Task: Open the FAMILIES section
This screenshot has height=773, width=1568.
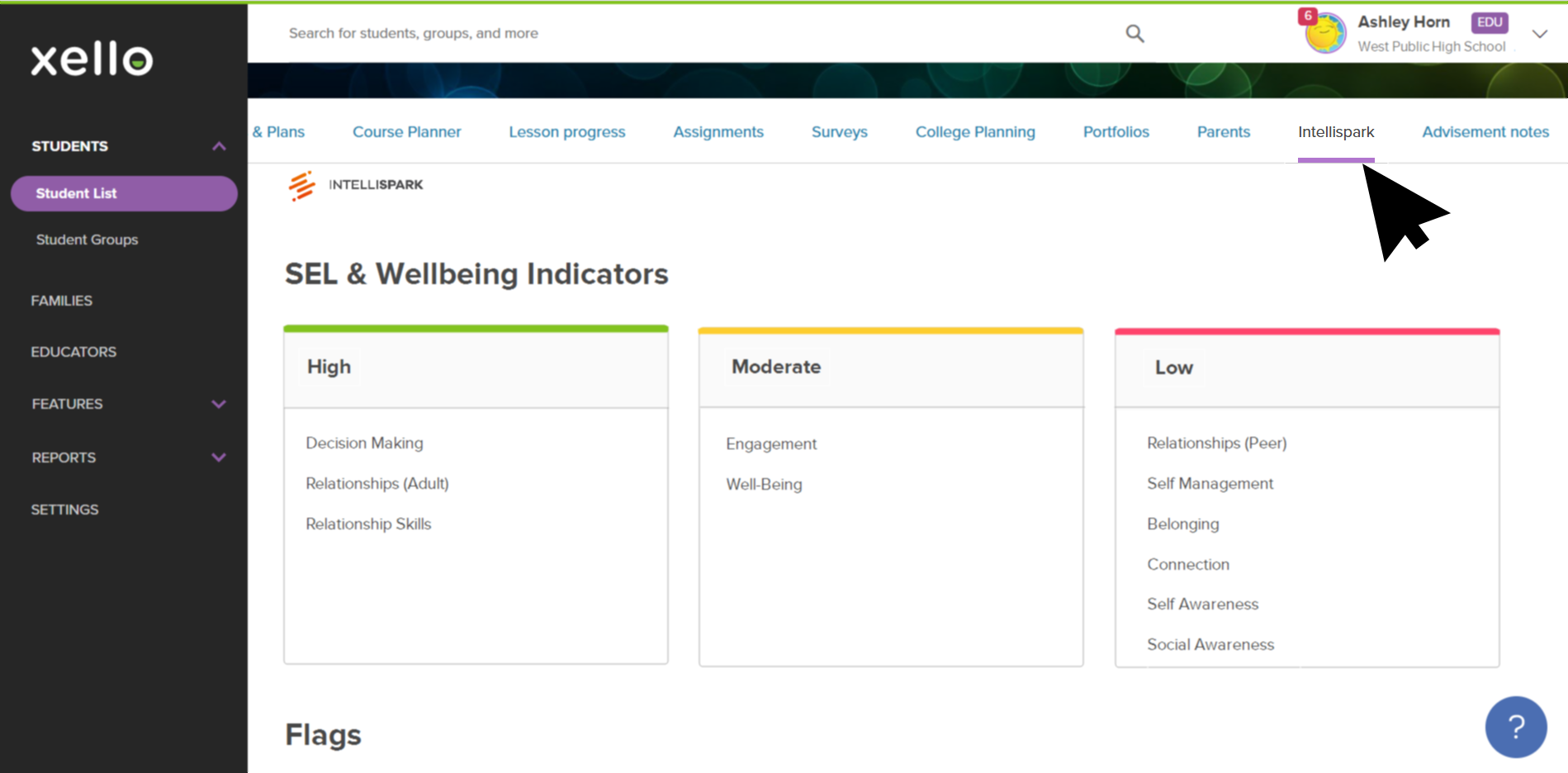Action: coord(61,300)
